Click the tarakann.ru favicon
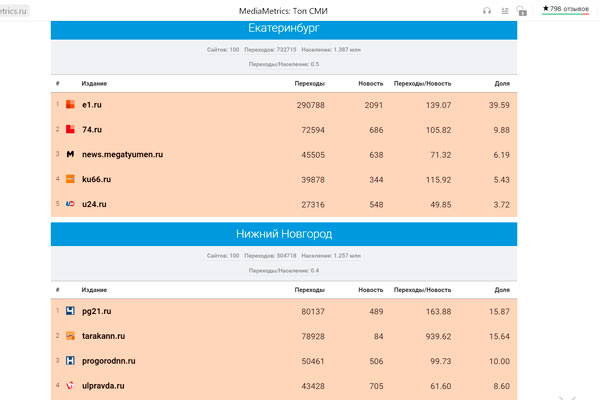The width and height of the screenshot is (600, 400). pos(70,336)
